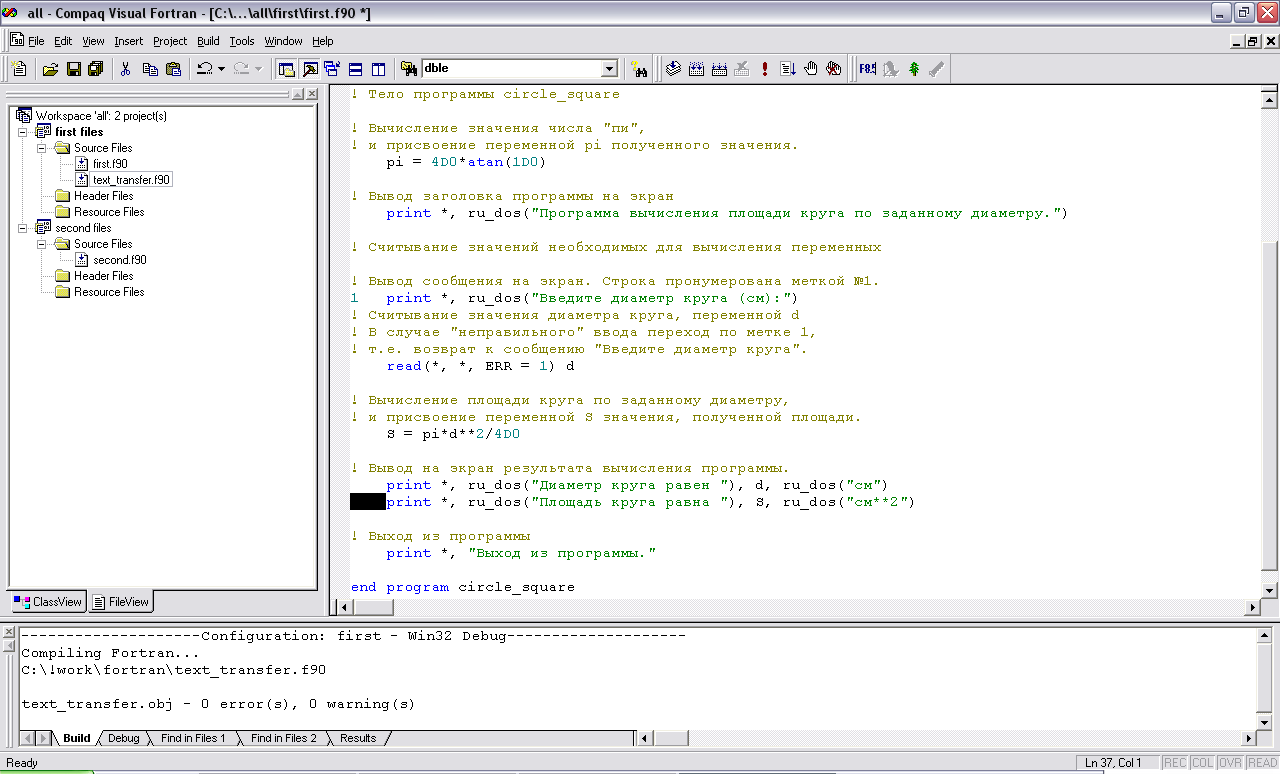Click the 'end program circle_square' code line
The image size is (1280, 774).
tap(463, 587)
